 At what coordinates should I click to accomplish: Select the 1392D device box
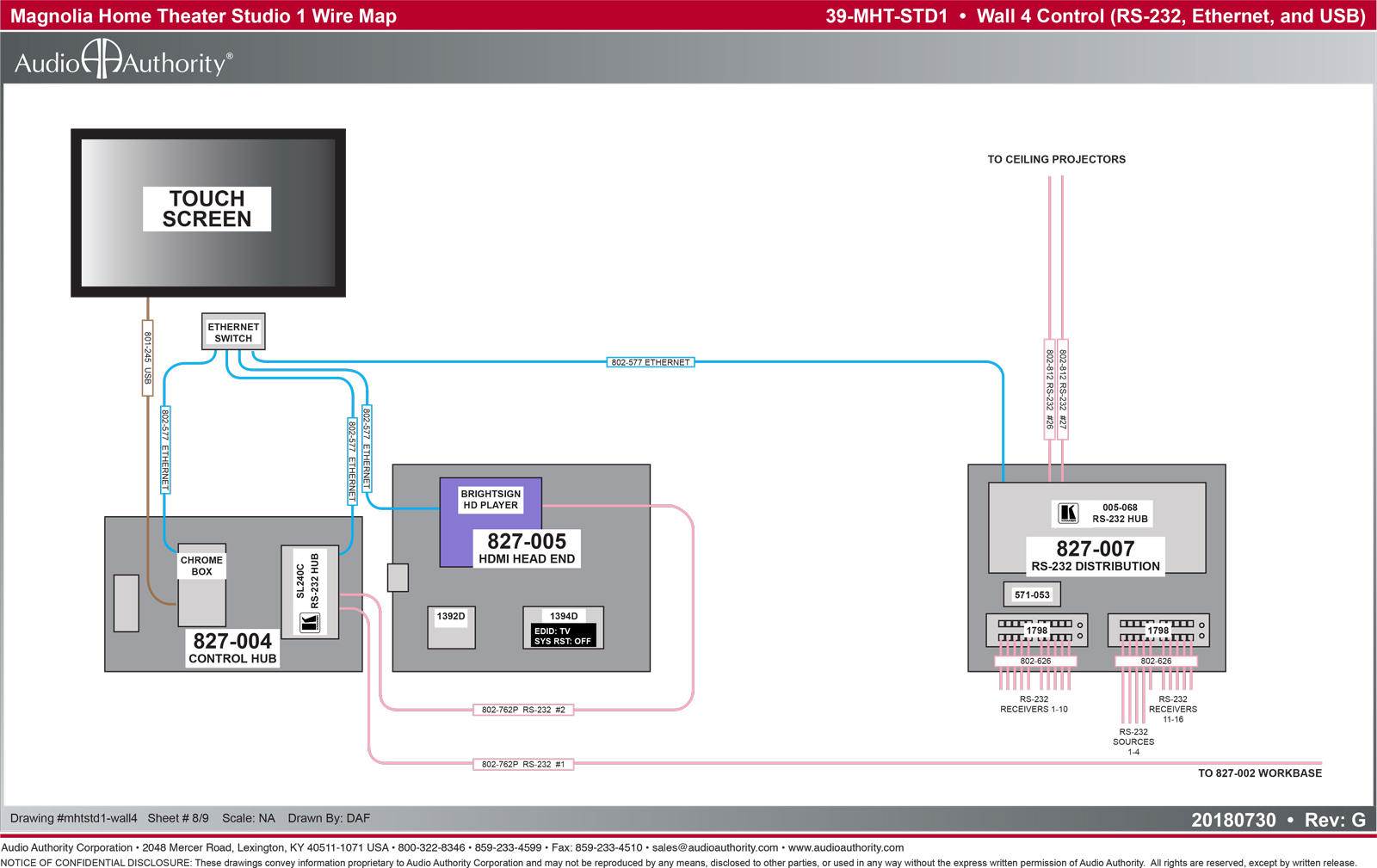[452, 628]
